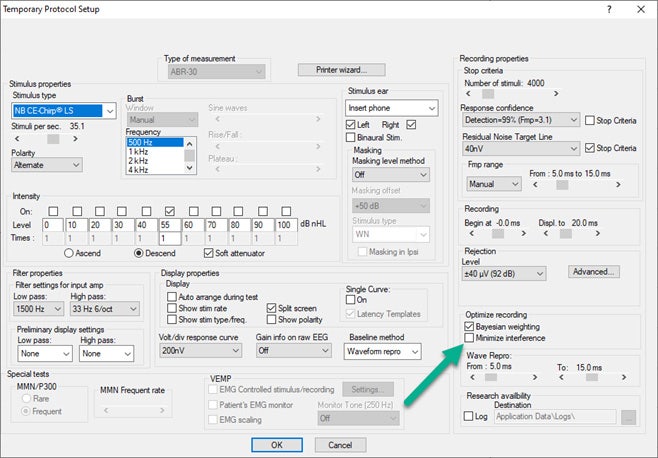The width and height of the screenshot is (658, 458).
Task: Select the Ascend radio button
Action: pyautogui.click(x=69, y=253)
